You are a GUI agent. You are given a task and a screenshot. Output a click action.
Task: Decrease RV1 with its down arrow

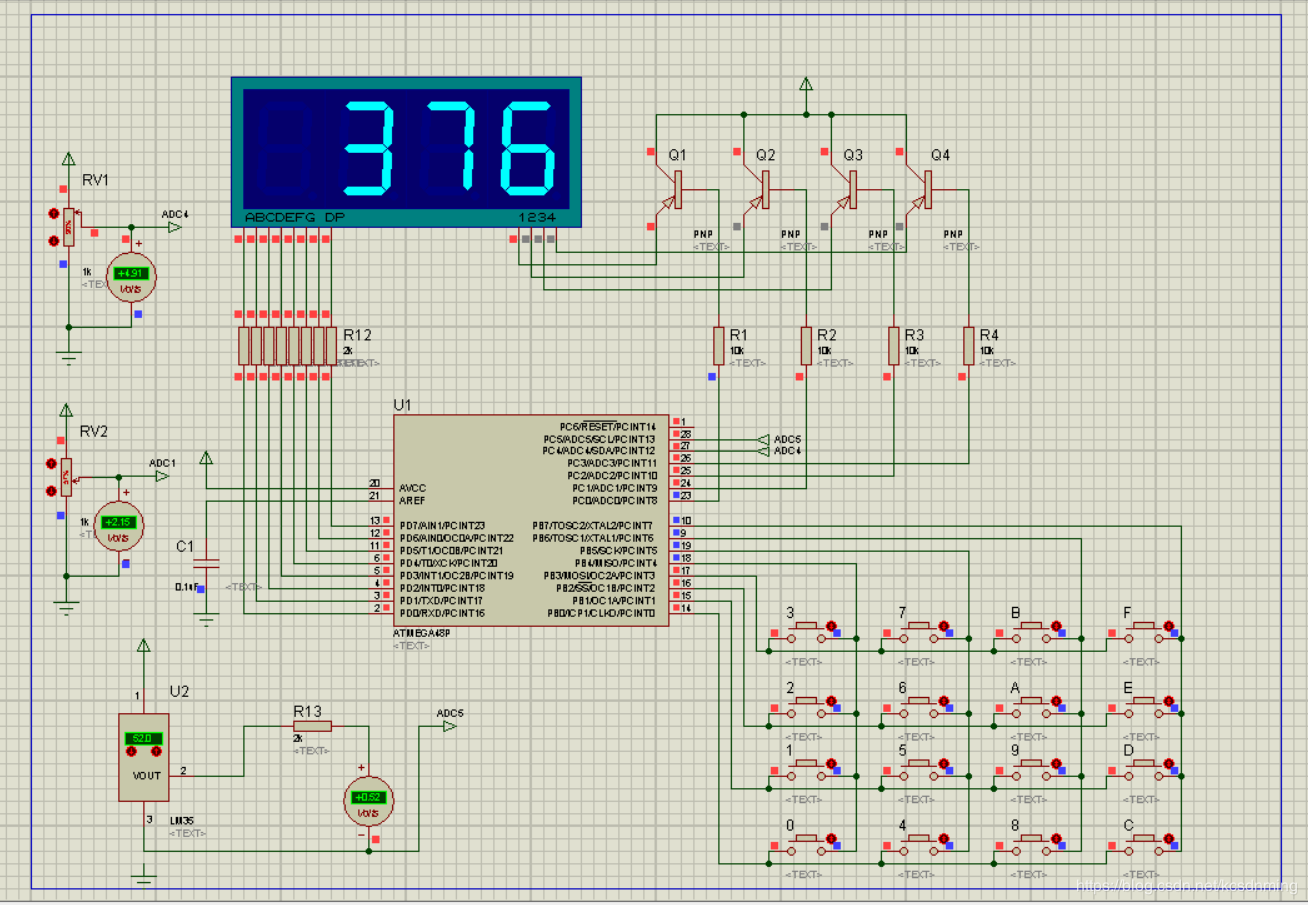53,240
